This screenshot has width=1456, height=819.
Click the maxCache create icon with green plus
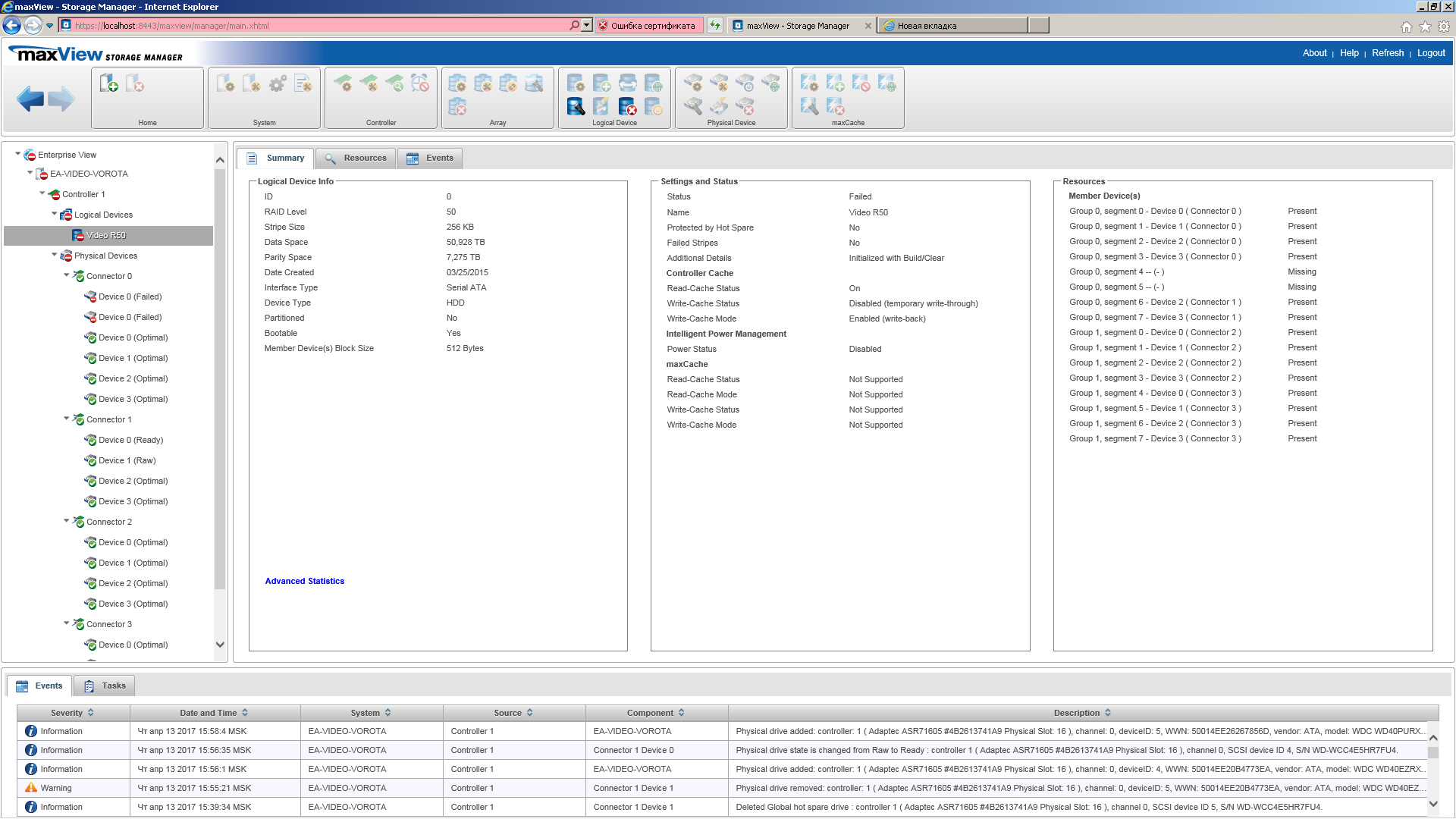[836, 83]
